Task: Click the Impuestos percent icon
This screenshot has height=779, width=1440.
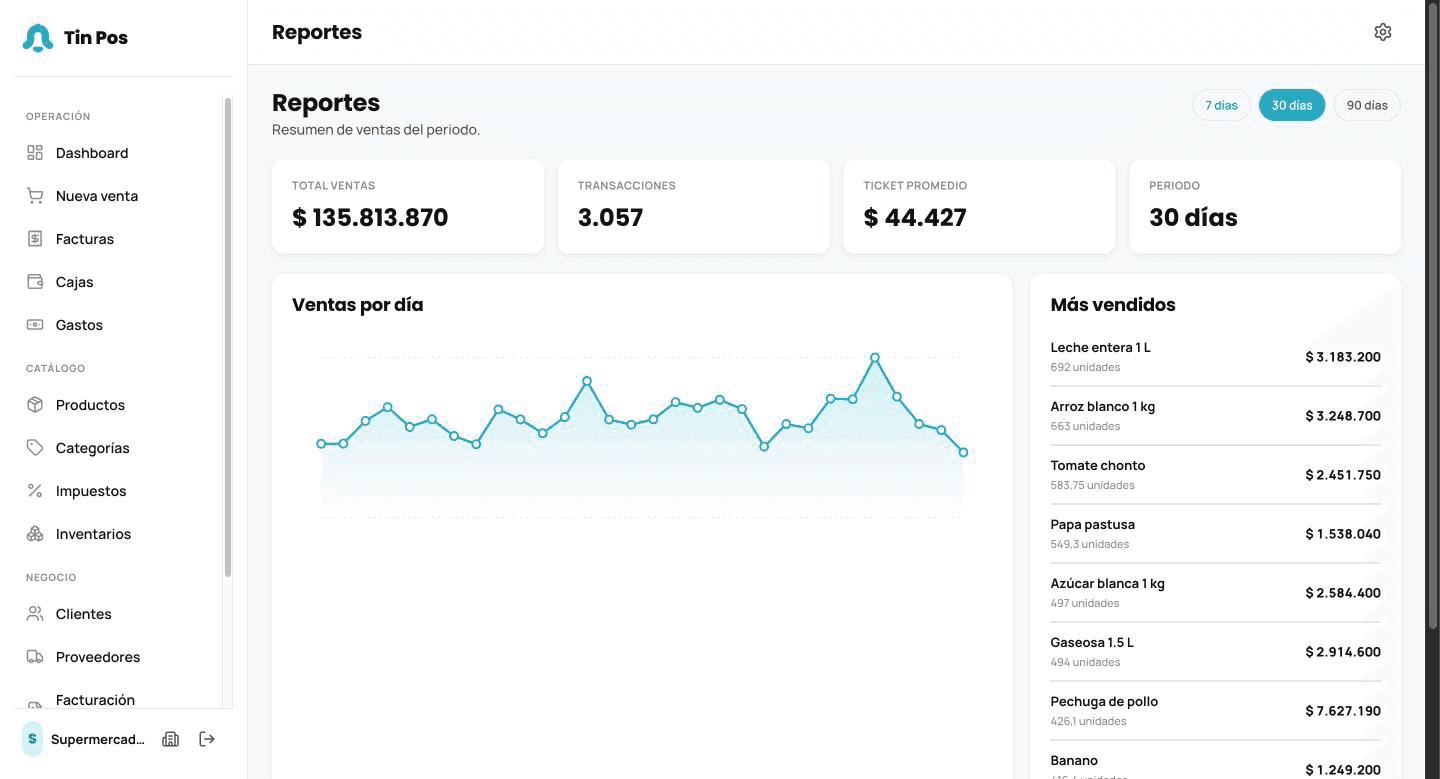Action: 35,491
